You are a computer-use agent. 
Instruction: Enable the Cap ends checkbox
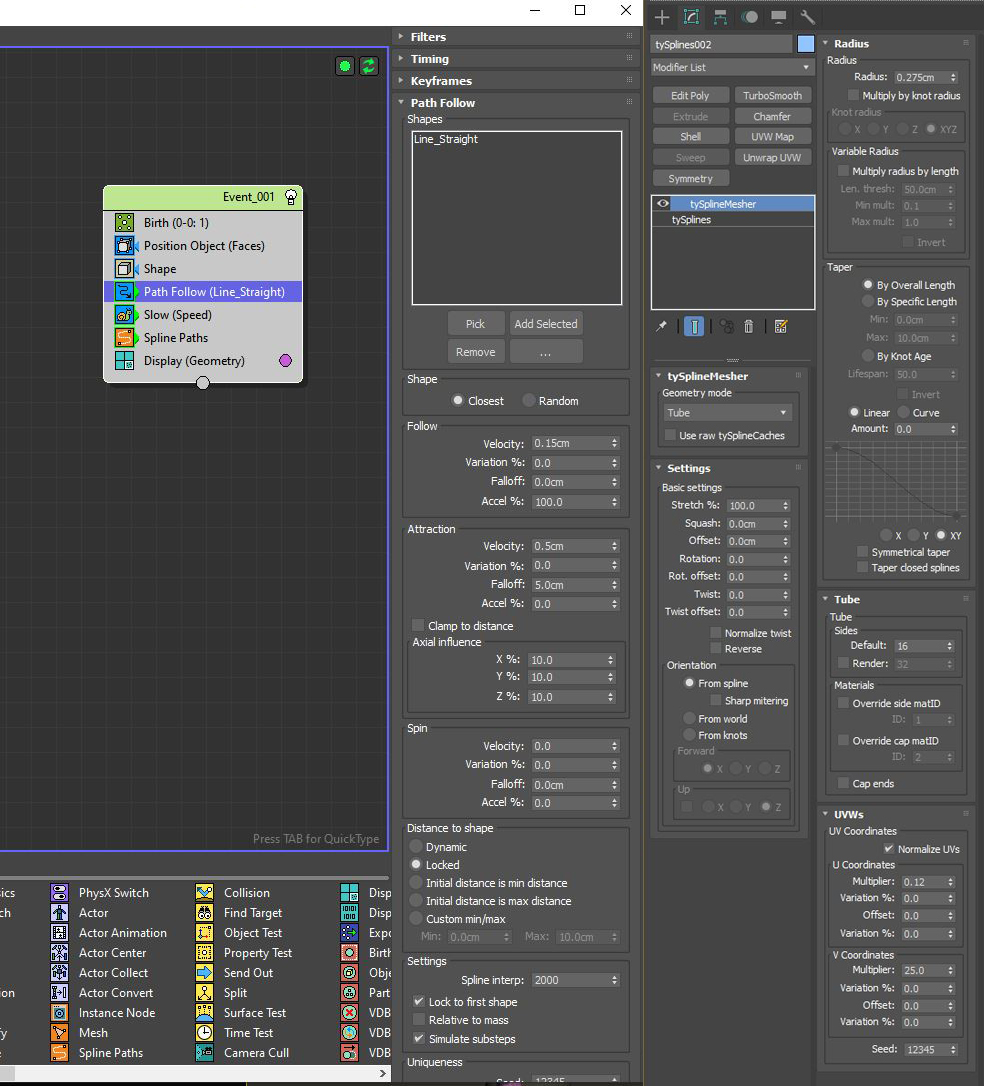[844, 784]
